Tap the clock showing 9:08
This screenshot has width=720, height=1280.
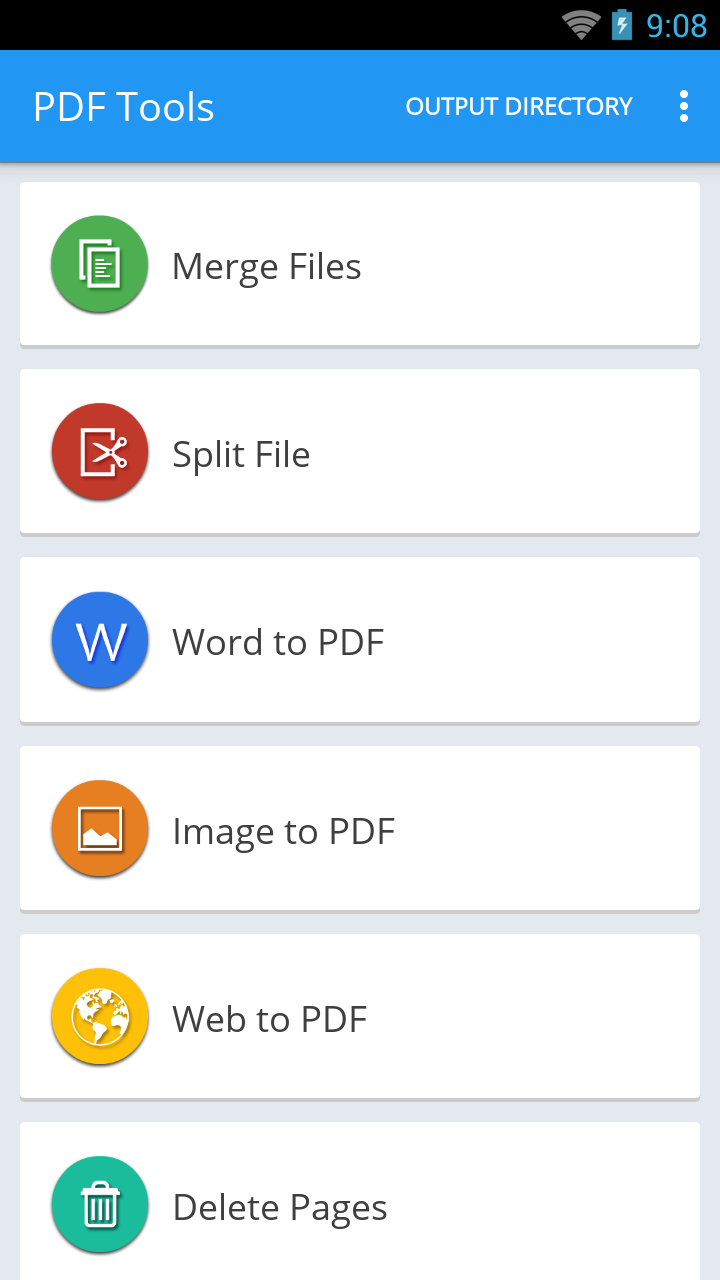click(x=677, y=25)
